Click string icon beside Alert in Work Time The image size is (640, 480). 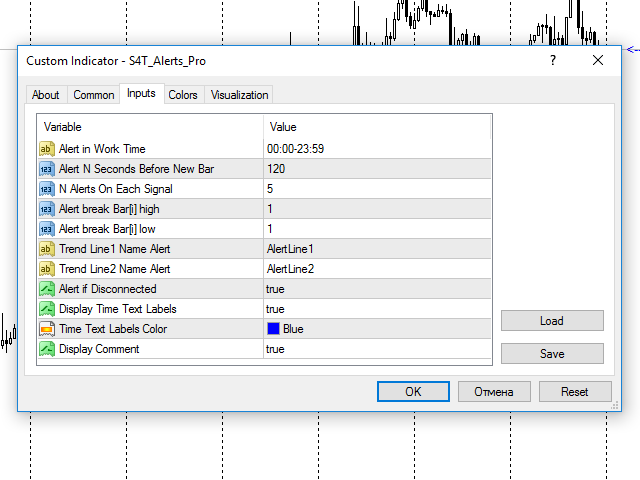click(47, 149)
